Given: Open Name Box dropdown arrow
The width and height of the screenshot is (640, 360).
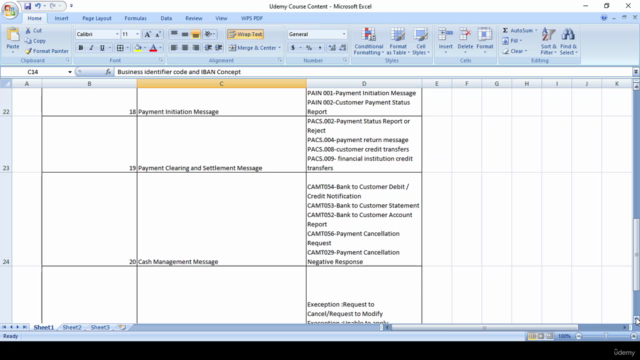Looking at the screenshot, I should click(x=70, y=72).
